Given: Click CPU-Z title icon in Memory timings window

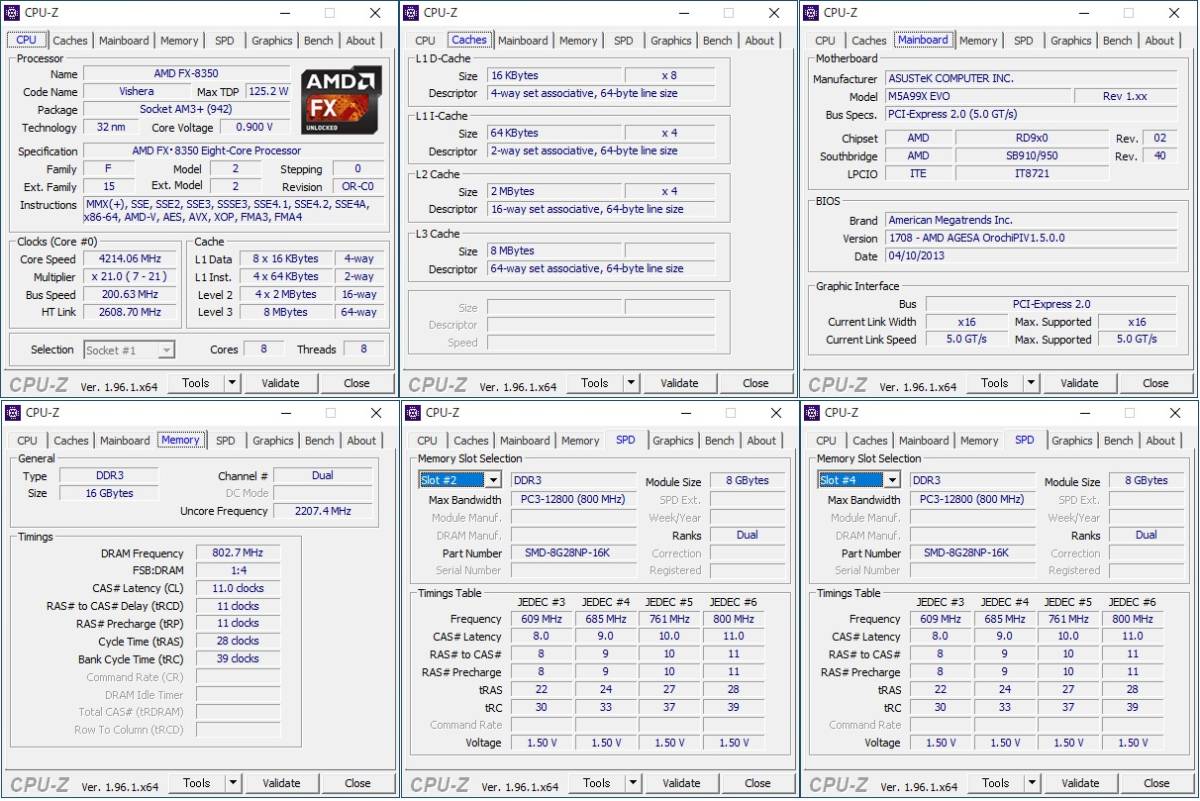Looking at the screenshot, I should click(12, 413).
